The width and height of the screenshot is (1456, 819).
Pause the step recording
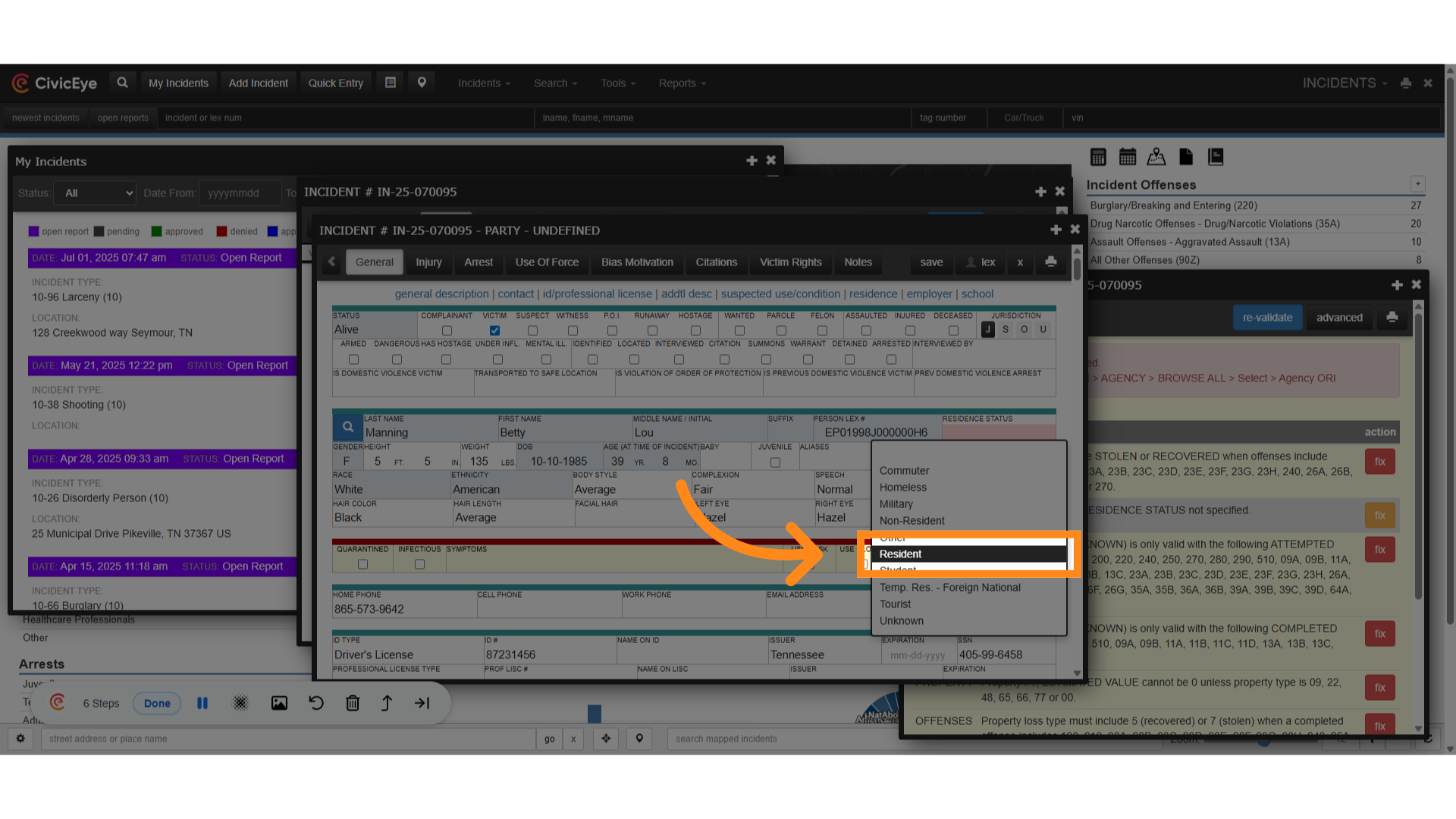[202, 703]
